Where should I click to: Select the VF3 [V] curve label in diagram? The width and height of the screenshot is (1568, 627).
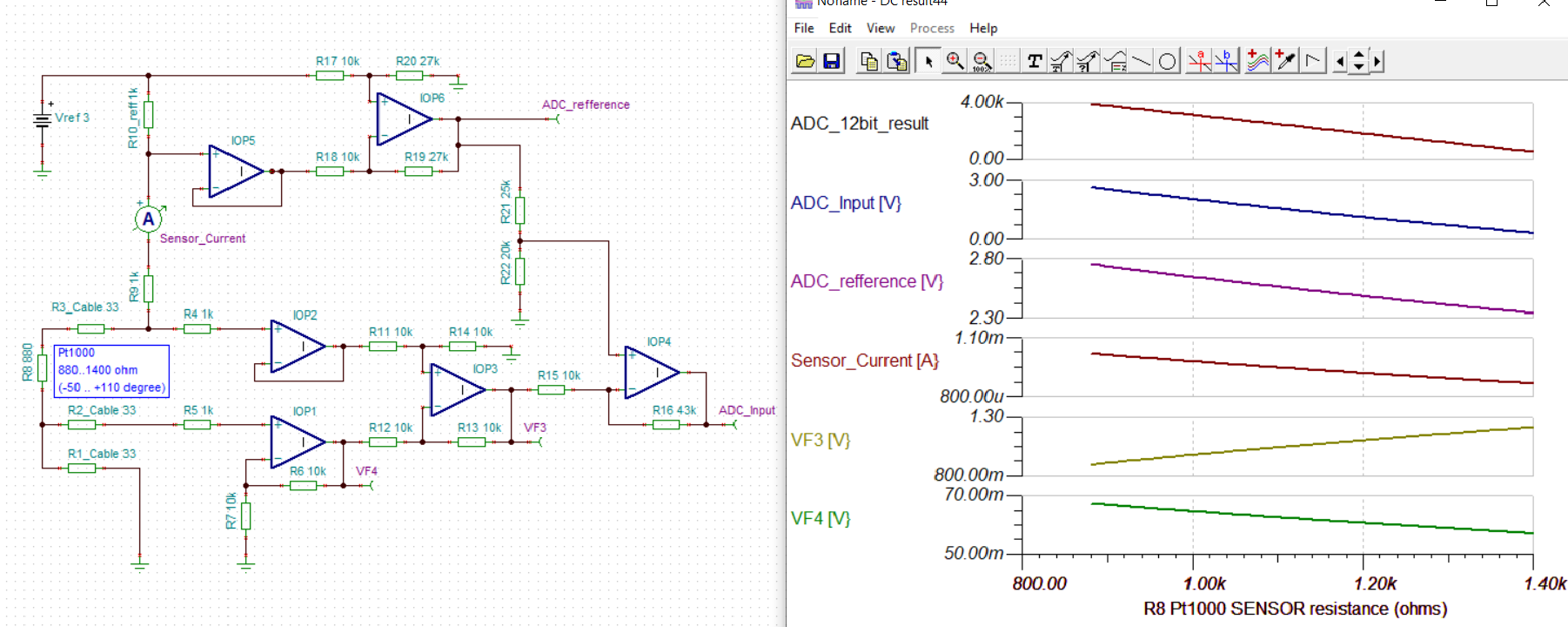820,440
